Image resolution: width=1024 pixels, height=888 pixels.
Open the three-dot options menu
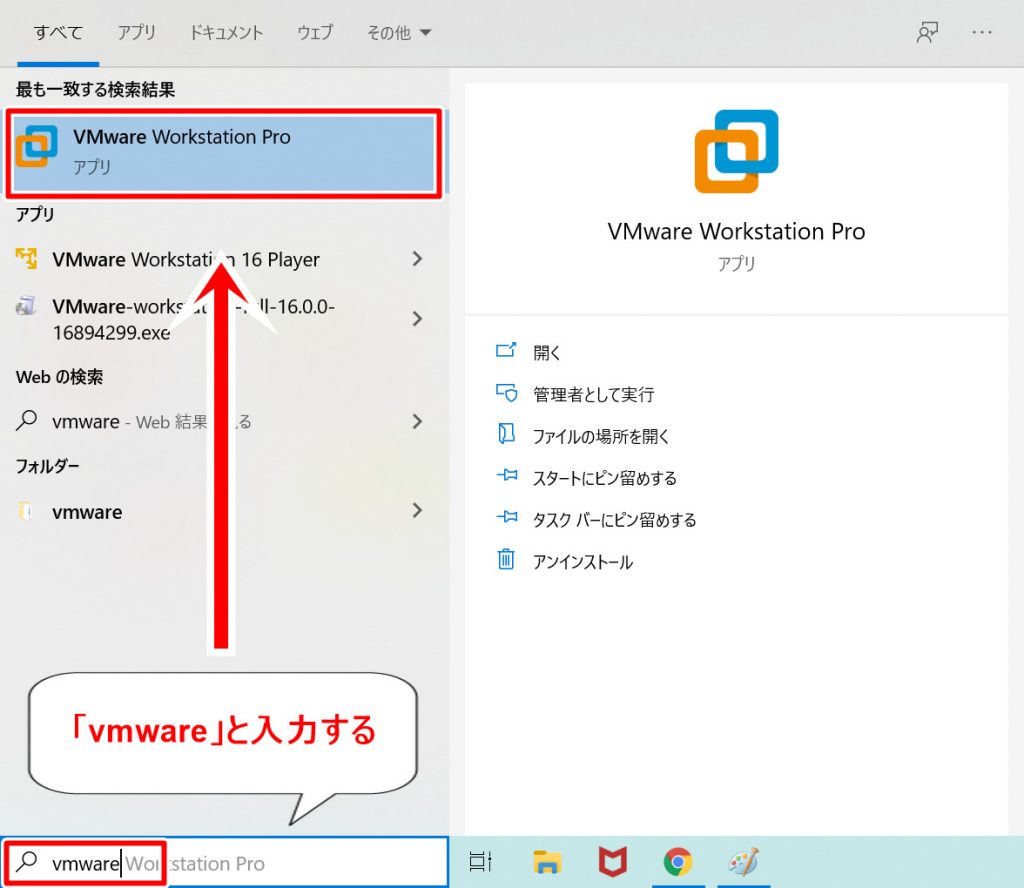pyautogui.click(x=982, y=33)
